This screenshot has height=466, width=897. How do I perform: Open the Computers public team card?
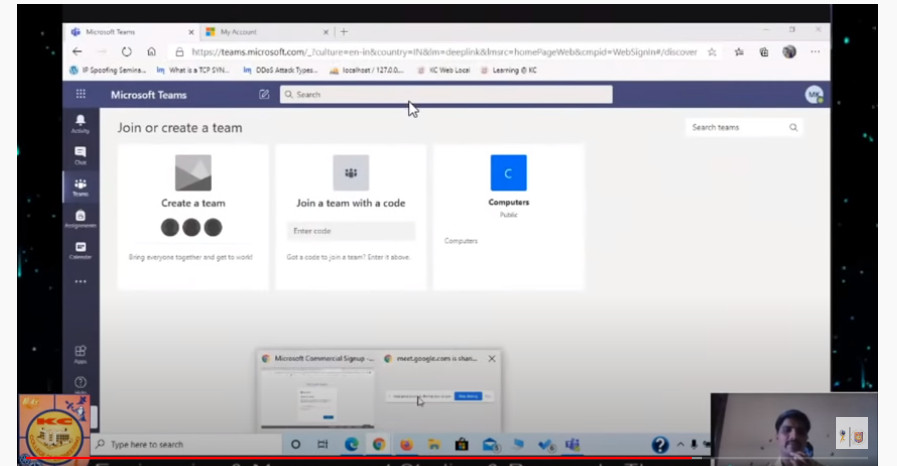coord(508,217)
